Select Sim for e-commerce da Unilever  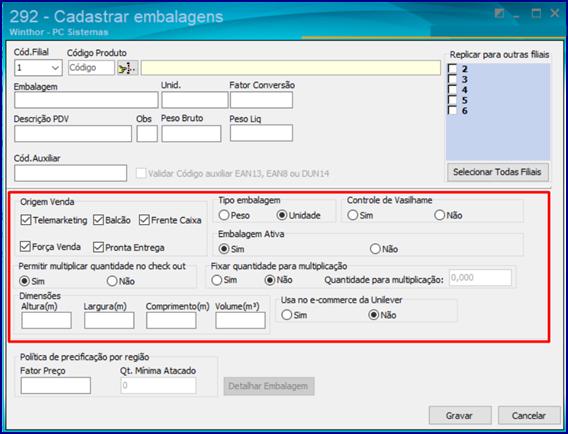pos(287,315)
